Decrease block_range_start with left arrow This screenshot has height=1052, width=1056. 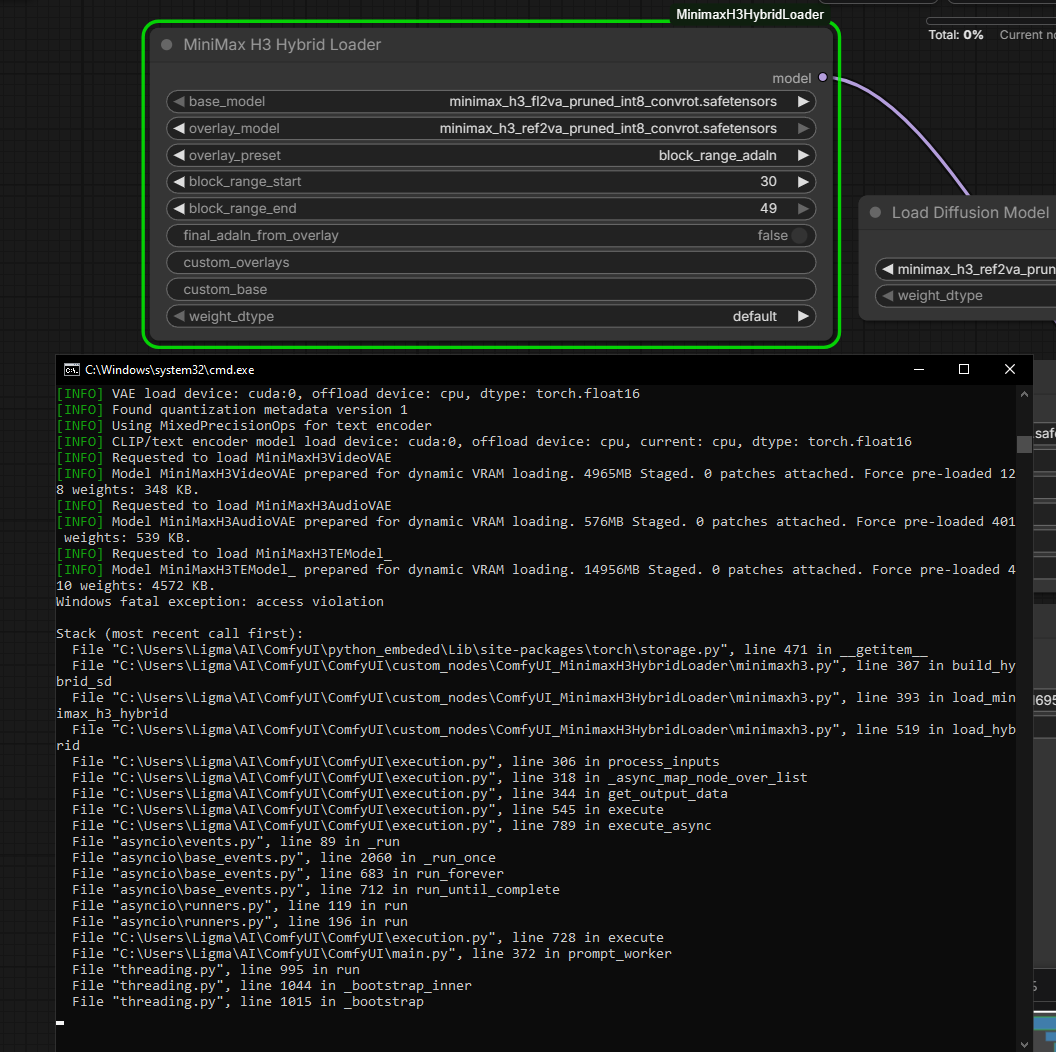[178, 182]
